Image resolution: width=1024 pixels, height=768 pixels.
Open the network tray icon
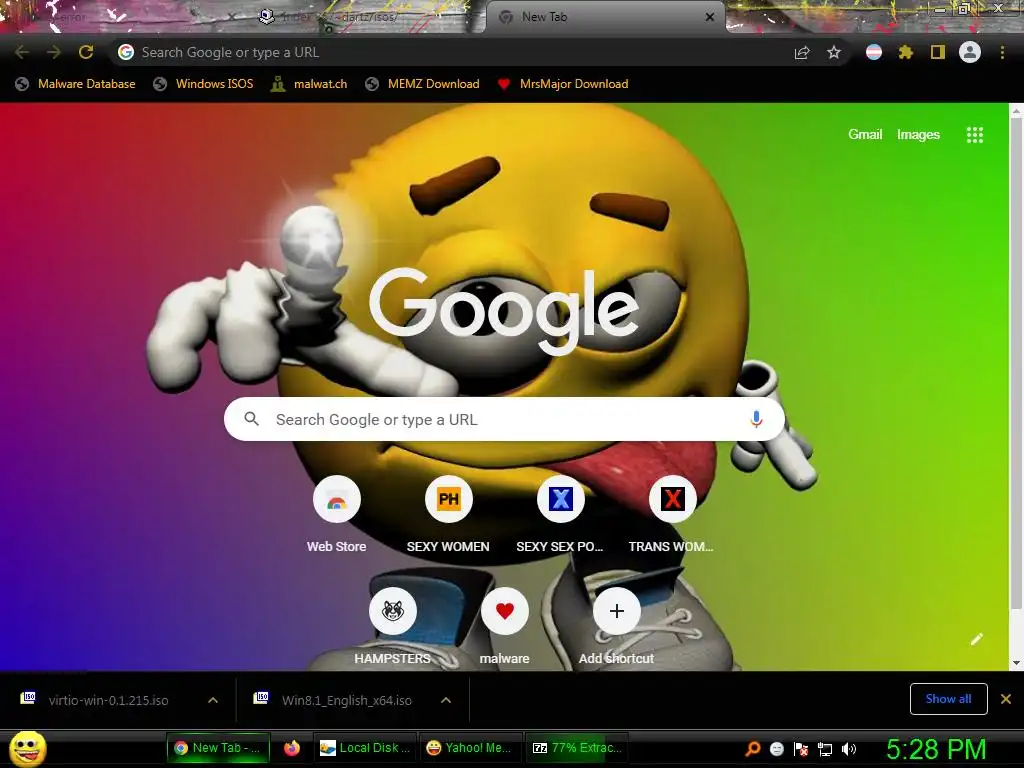(825, 749)
